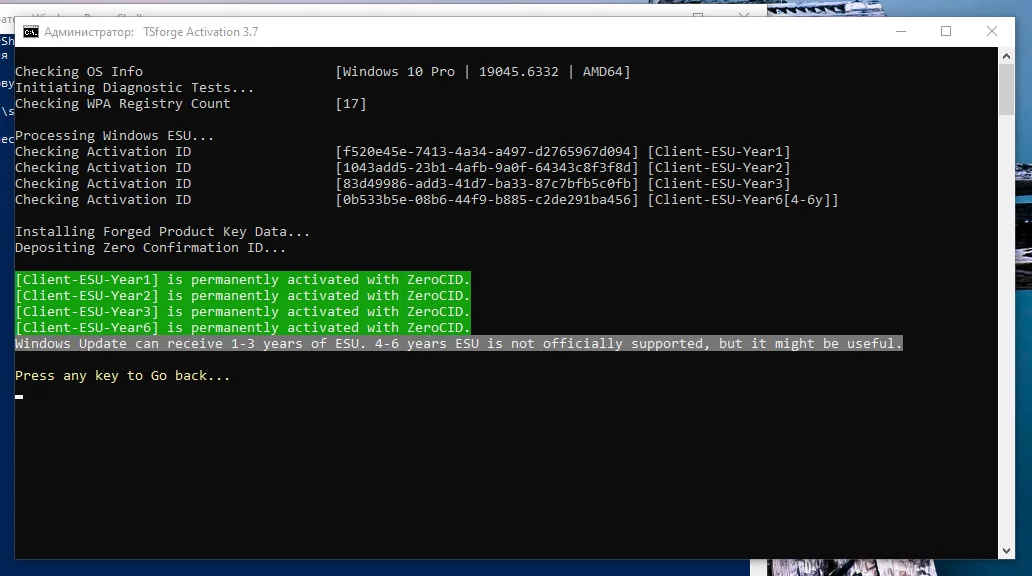Maximize the TSforge Activation window
1032x576 pixels.
point(946,32)
